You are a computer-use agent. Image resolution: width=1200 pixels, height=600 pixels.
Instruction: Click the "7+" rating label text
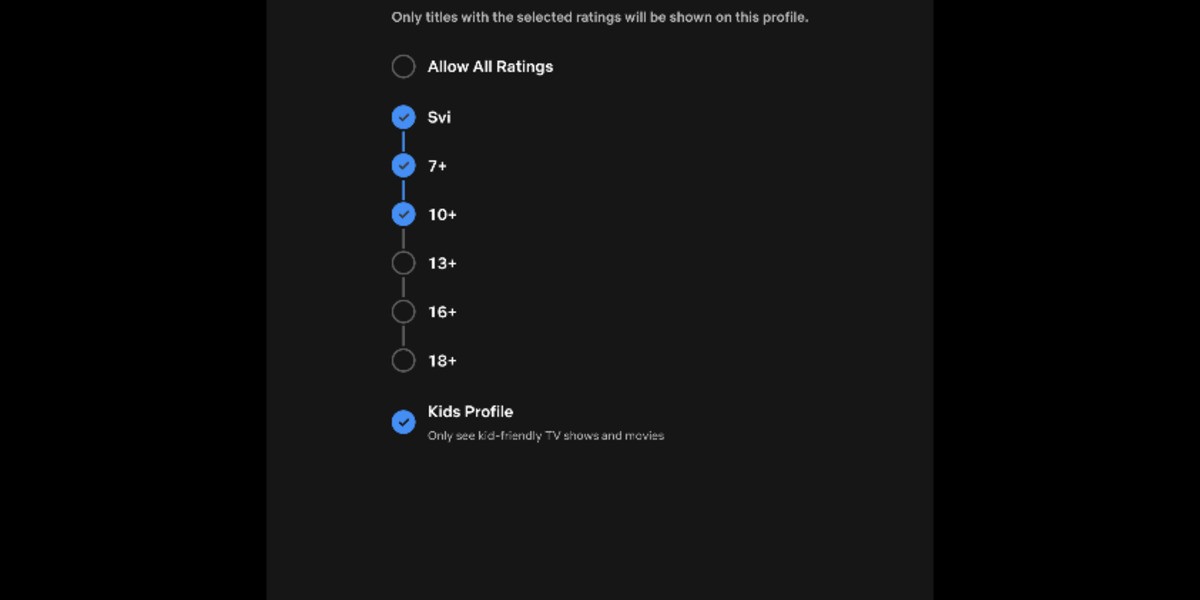point(437,166)
